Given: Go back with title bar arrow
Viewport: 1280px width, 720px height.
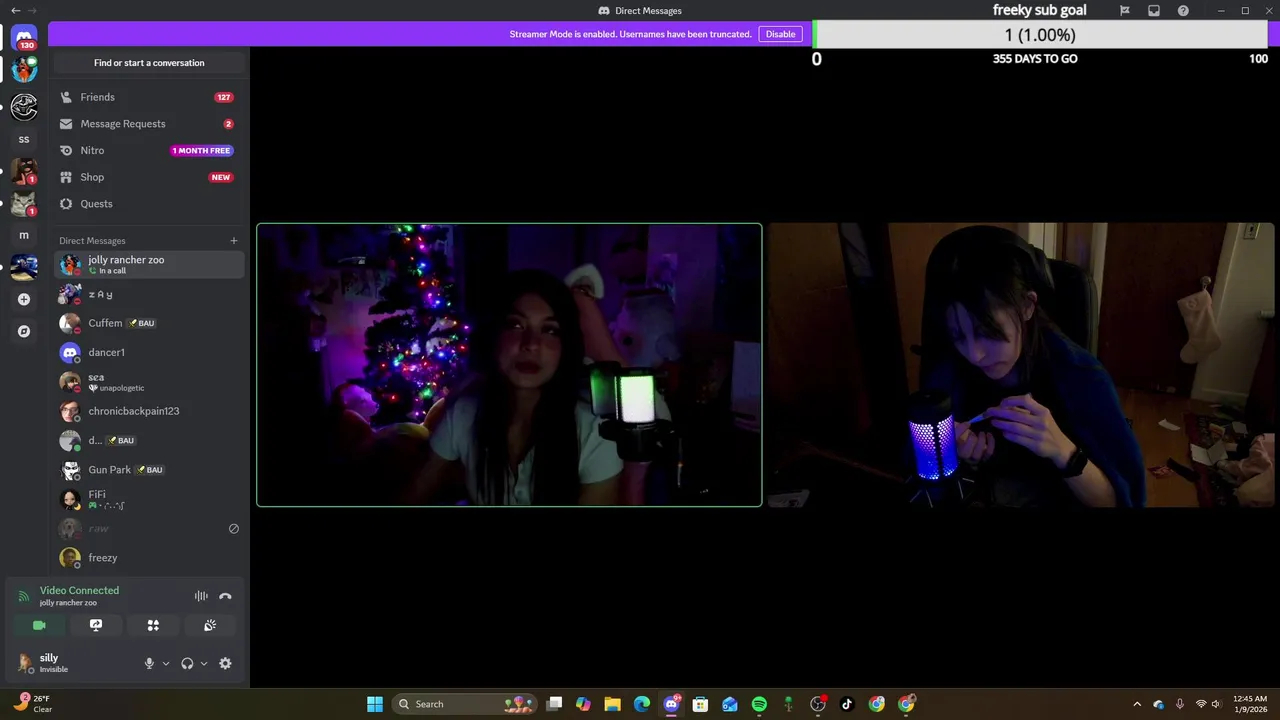Looking at the screenshot, I should 15,10.
